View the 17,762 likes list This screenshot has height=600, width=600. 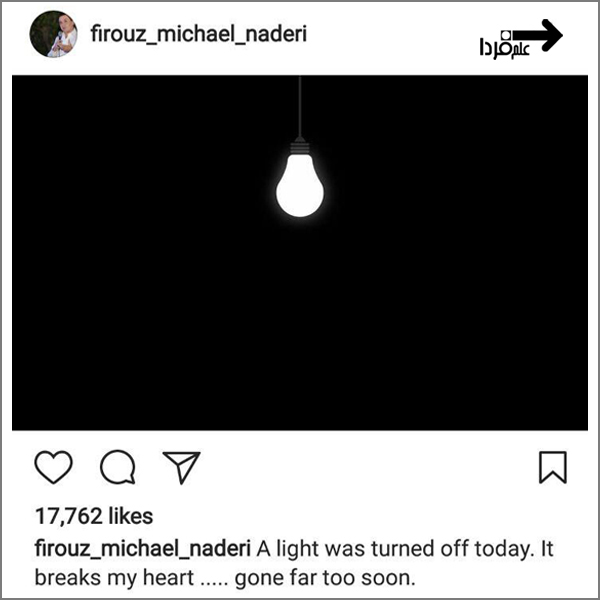[x=93, y=516]
